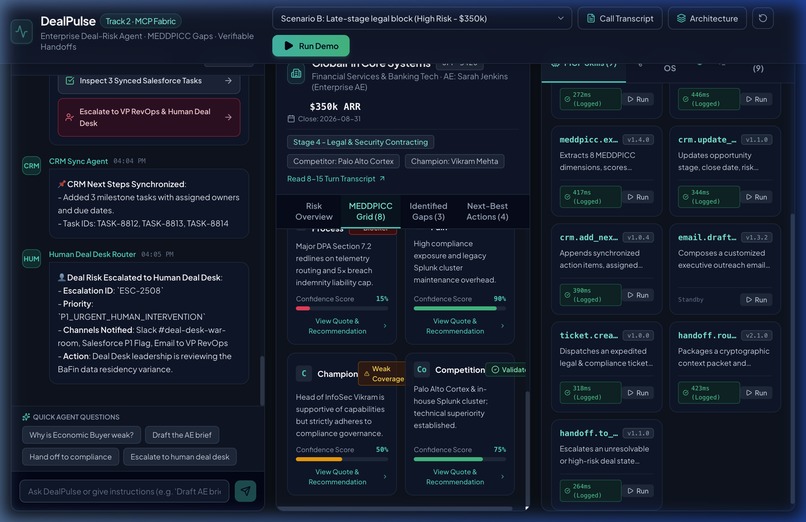The height and width of the screenshot is (522, 806).
Task: Open the Identified Gaps (3) tab
Action: [428, 211]
